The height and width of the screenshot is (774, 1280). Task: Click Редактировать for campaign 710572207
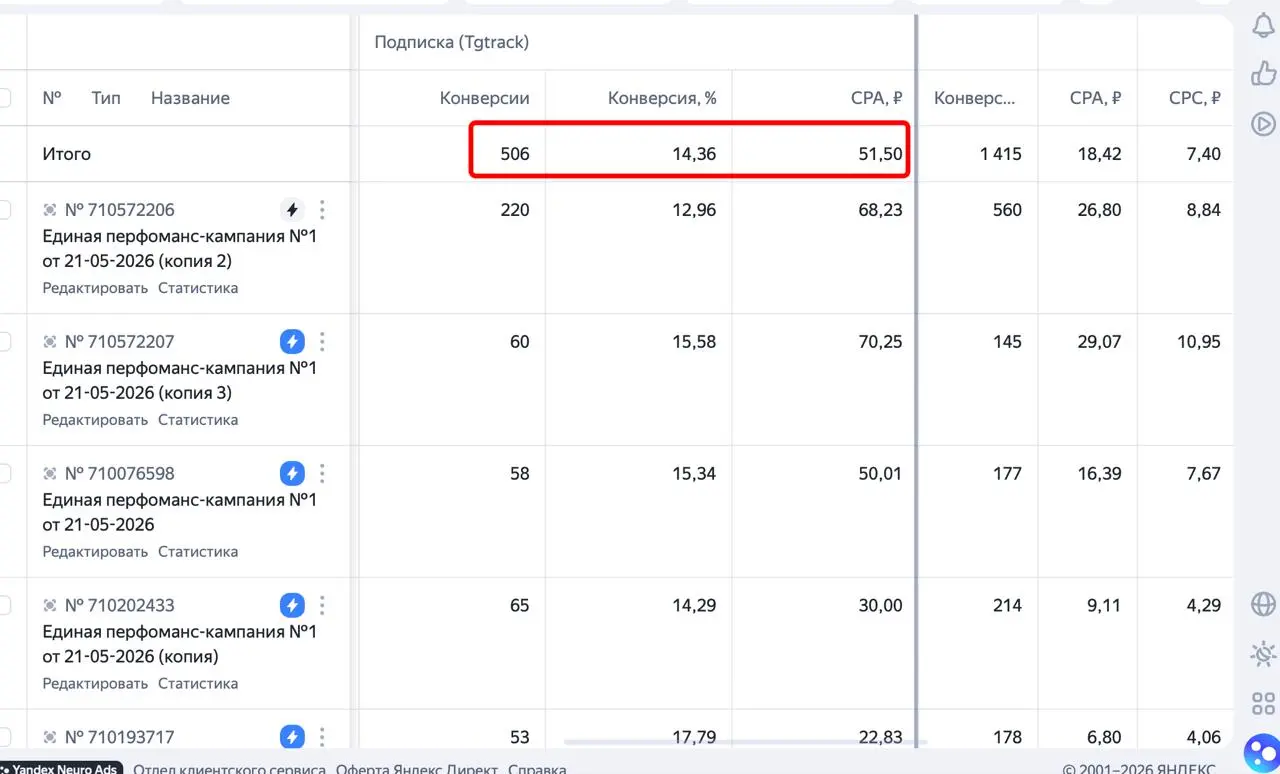click(95, 420)
